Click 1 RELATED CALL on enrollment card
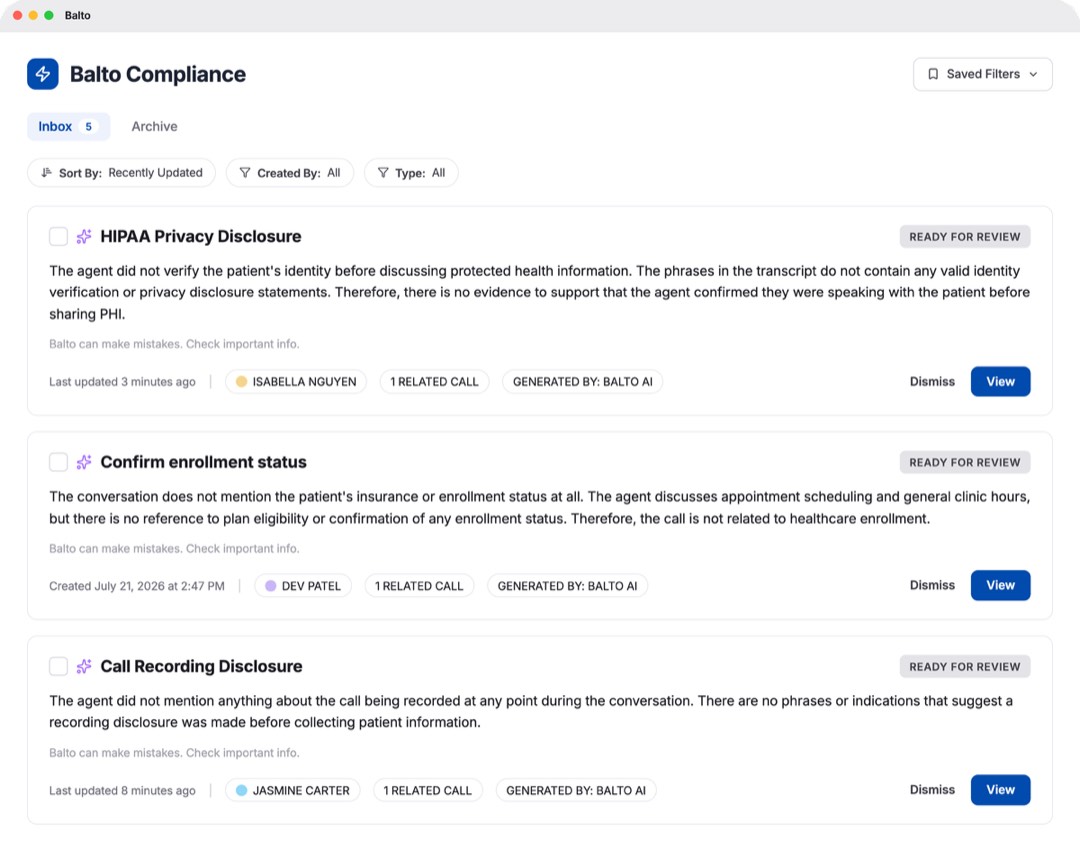Image resolution: width=1080 pixels, height=849 pixels. point(419,585)
